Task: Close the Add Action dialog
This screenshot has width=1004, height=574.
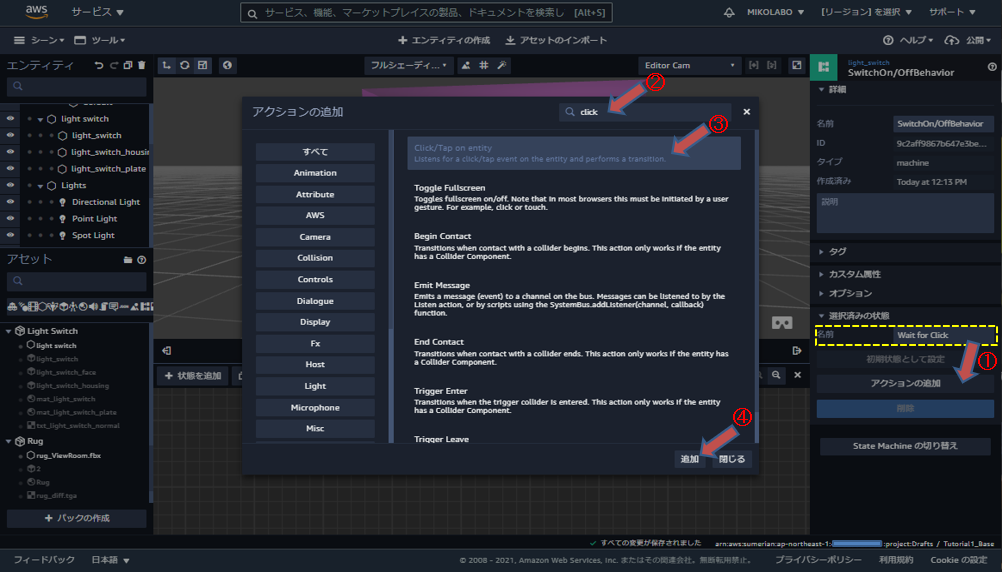Action: 747,112
